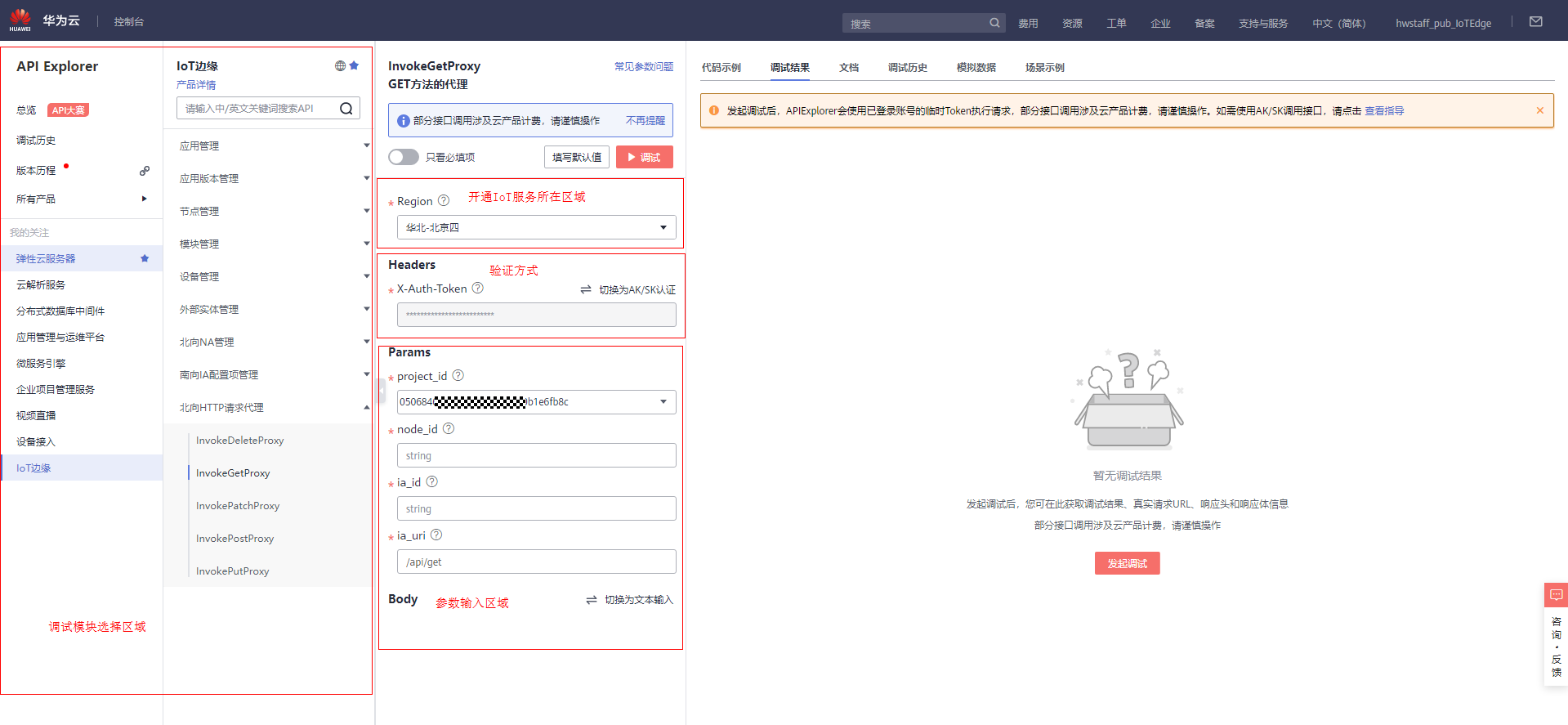Click 切换为文本输入 link
Image resolution: width=1568 pixels, height=725 pixels.
(630, 600)
